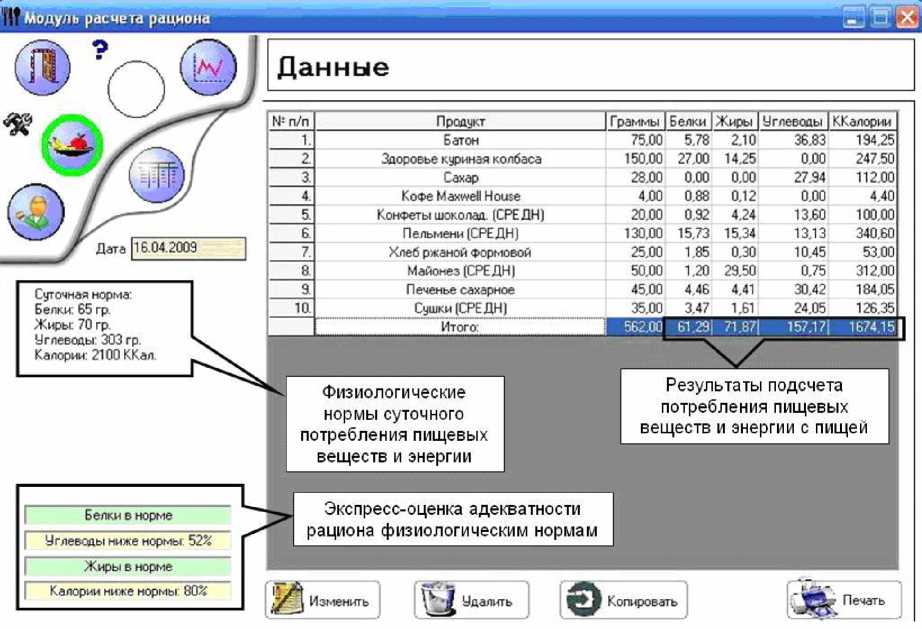Click the Жиры column header
This screenshot has height=629, width=922.
pos(734,122)
